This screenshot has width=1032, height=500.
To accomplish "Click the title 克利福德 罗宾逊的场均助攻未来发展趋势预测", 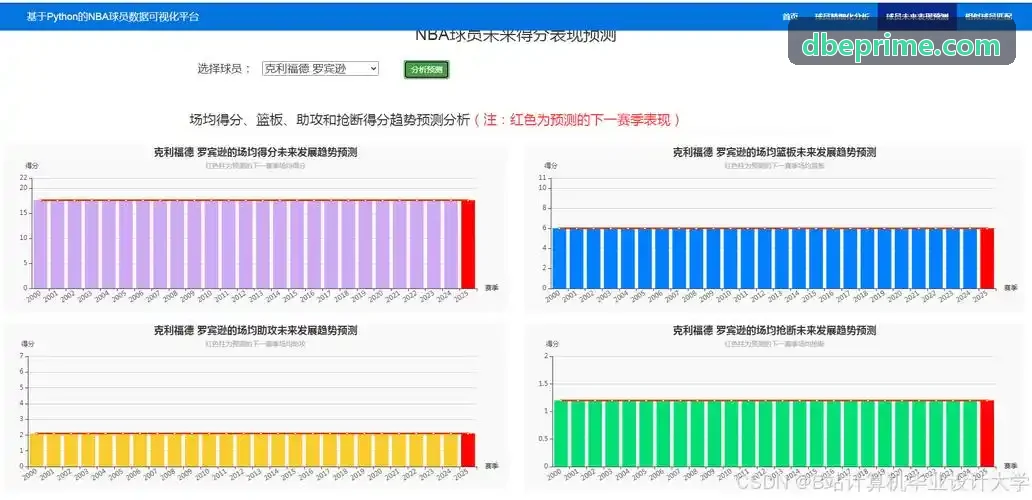I will point(255,330).
